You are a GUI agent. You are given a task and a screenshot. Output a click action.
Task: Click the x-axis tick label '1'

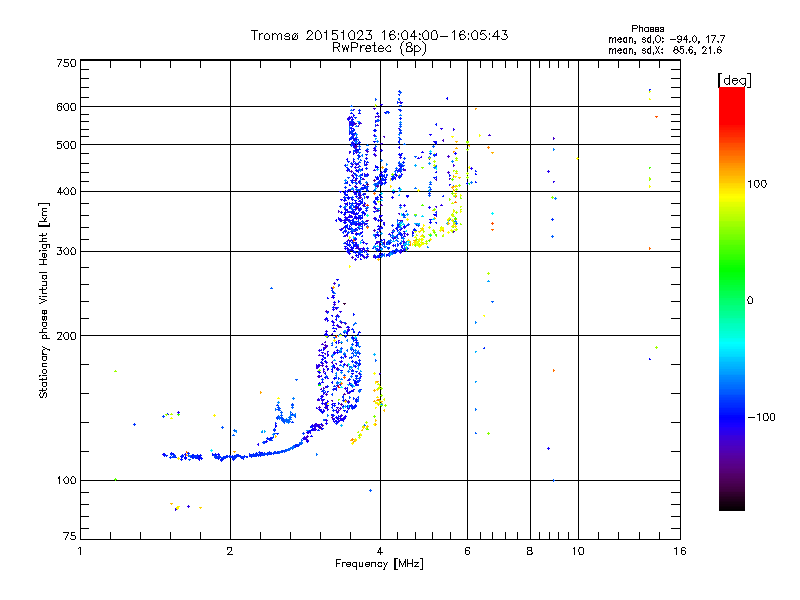(x=80, y=551)
